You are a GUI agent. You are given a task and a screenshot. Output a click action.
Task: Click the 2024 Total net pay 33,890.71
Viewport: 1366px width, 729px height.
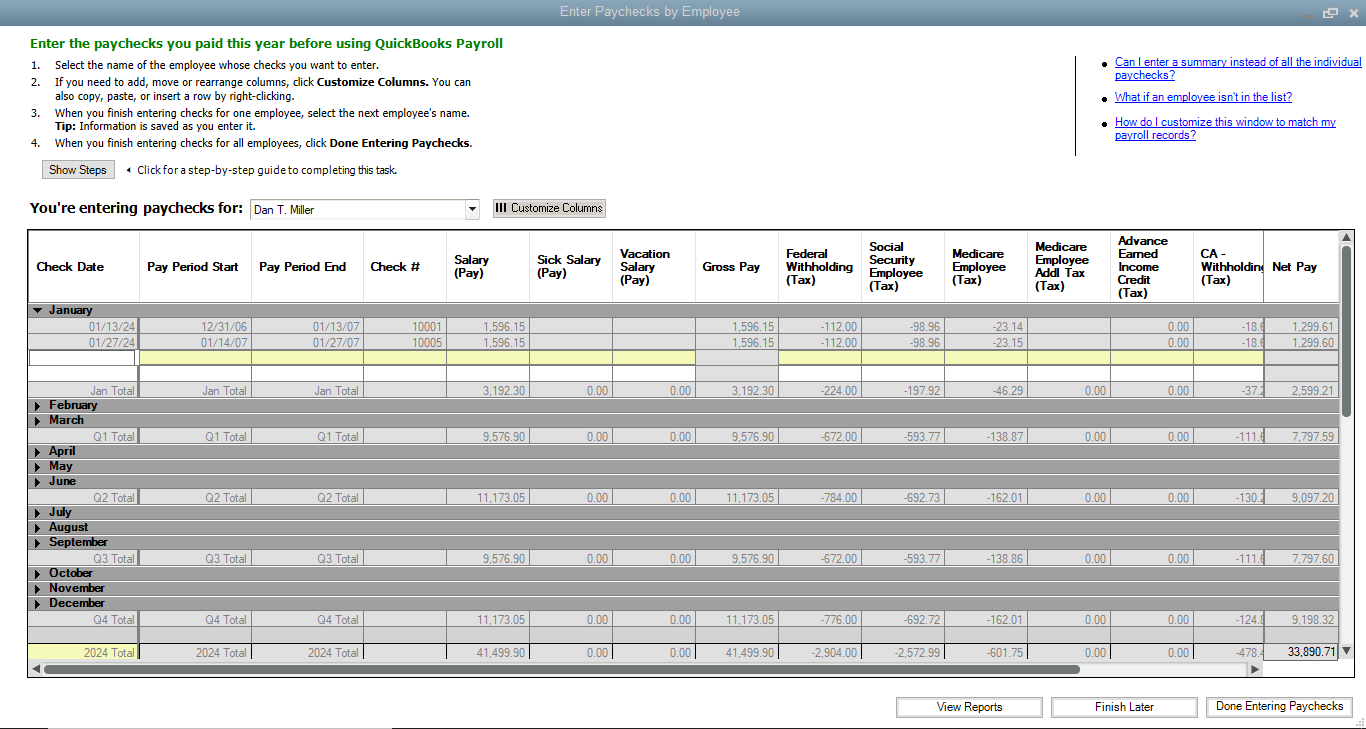(x=1300, y=652)
